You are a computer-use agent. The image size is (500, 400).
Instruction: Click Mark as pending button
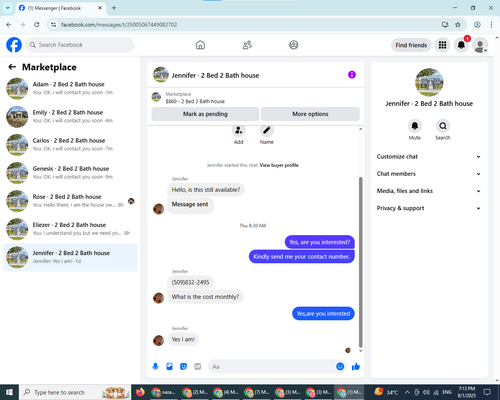pos(205,114)
